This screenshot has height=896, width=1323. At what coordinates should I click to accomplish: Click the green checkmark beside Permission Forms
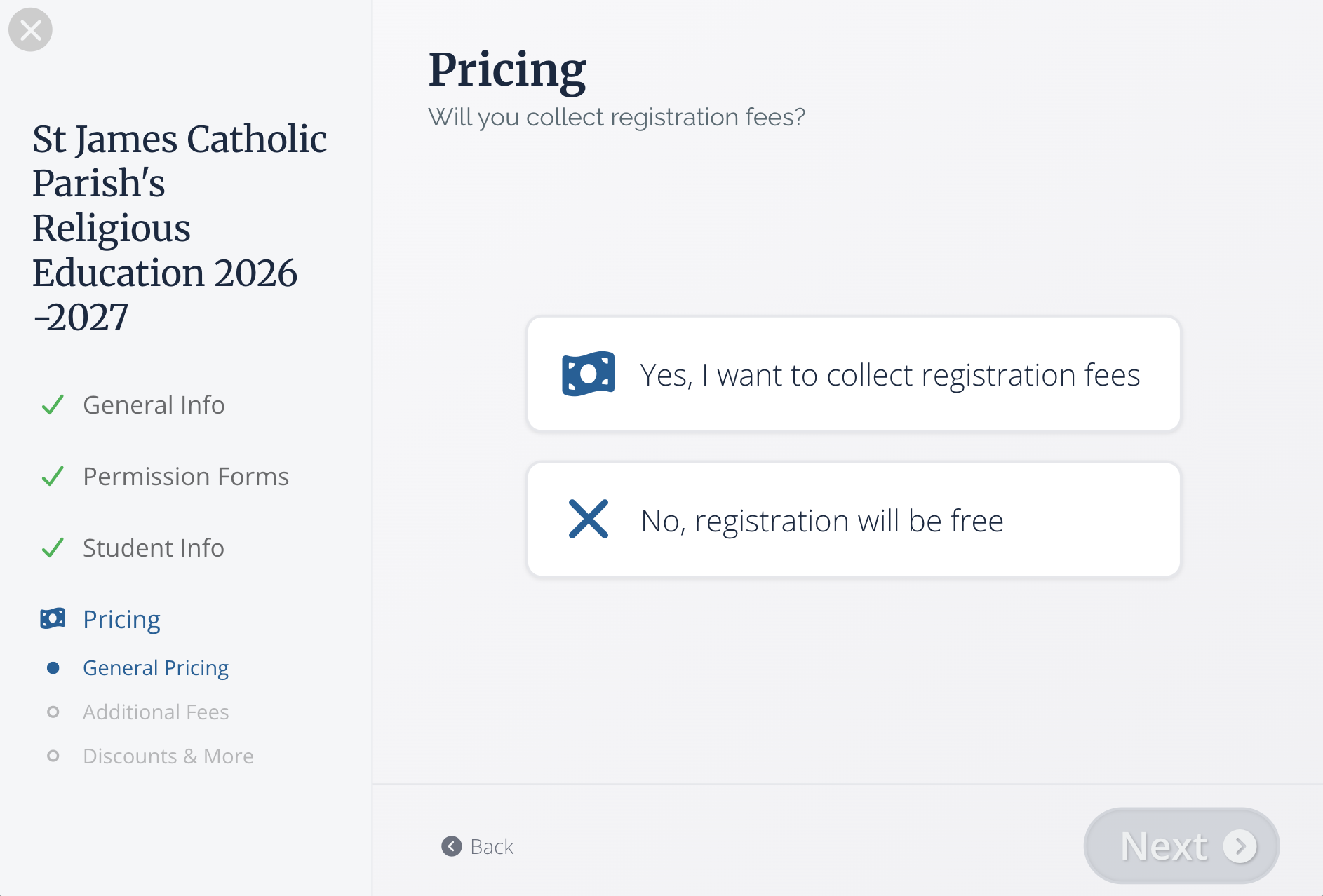click(53, 476)
